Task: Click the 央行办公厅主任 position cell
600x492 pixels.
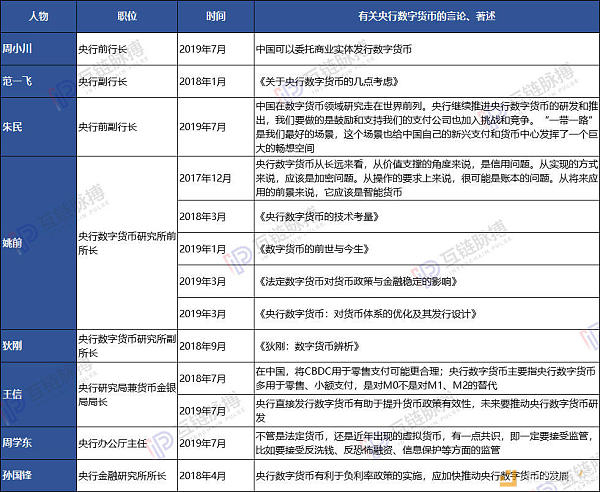Action: tap(127, 443)
